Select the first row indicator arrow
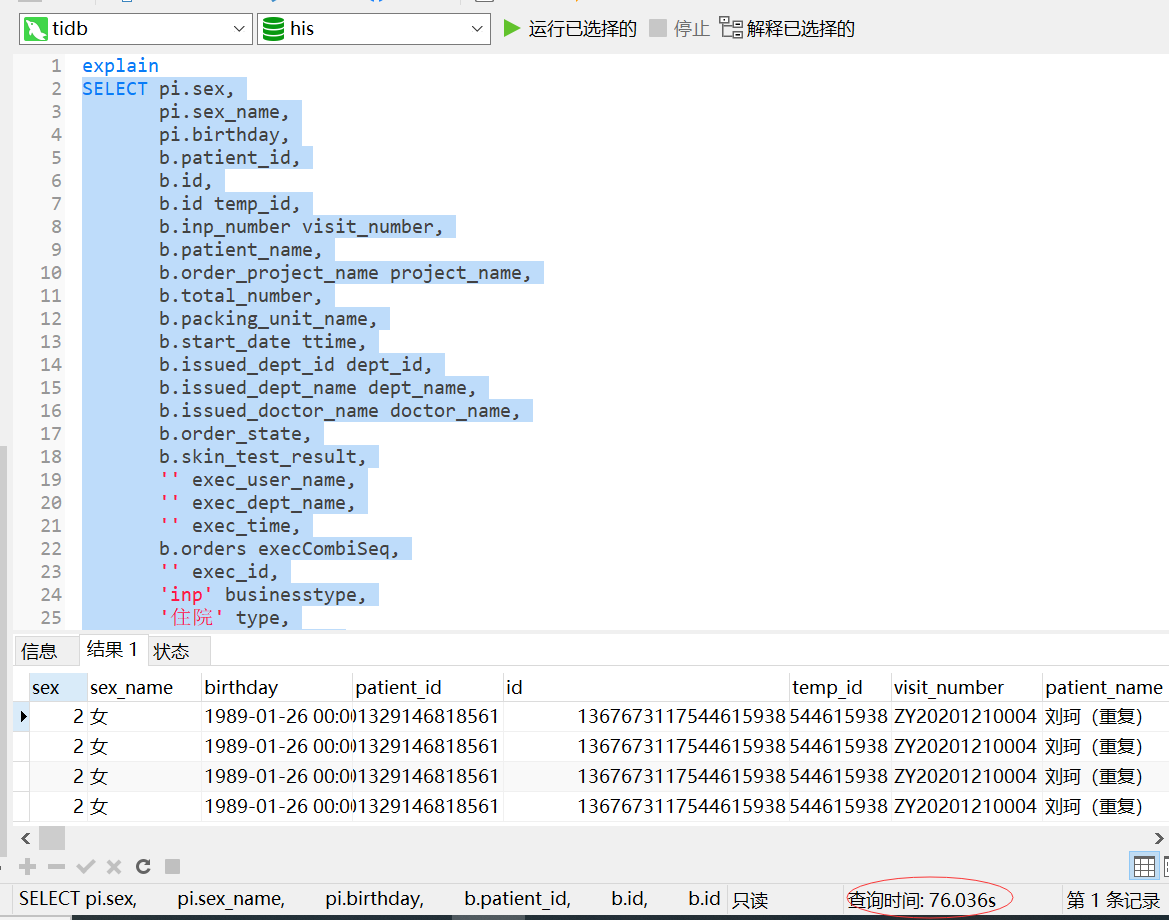The image size is (1169, 920). (x=23, y=716)
